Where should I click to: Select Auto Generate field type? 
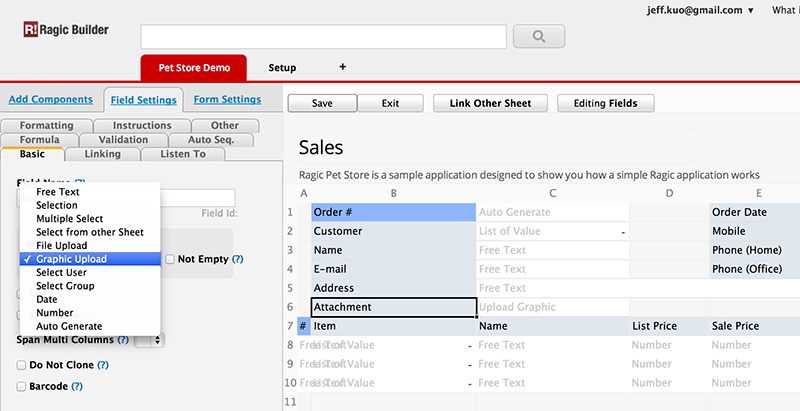[90, 326]
